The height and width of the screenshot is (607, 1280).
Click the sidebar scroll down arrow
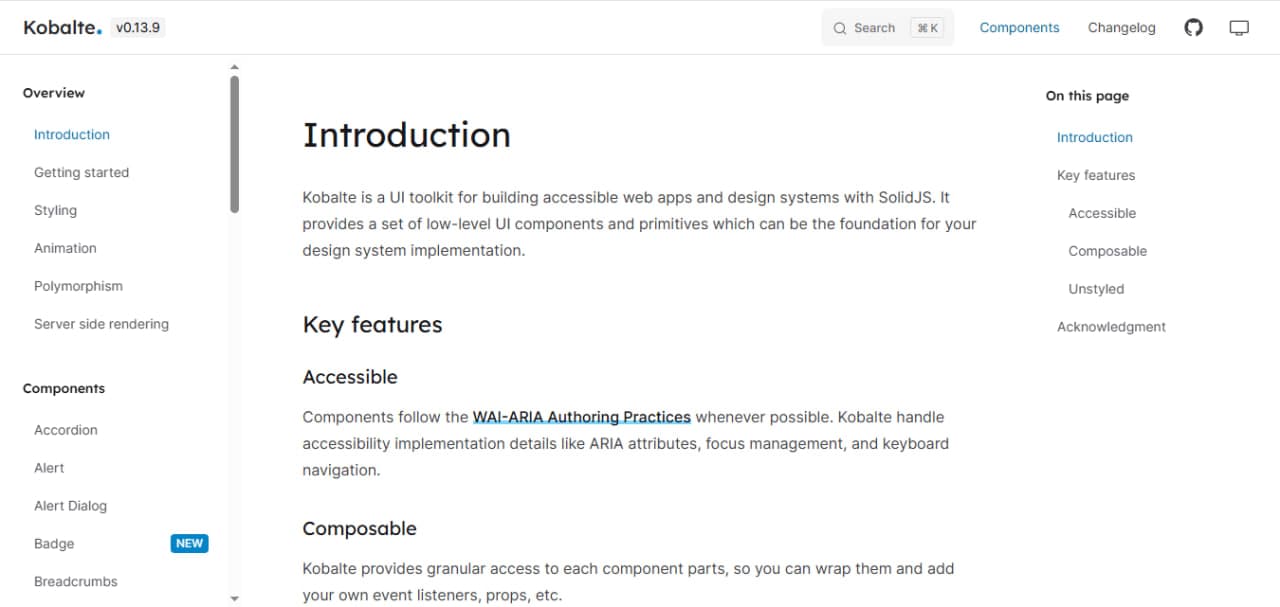coord(235,599)
